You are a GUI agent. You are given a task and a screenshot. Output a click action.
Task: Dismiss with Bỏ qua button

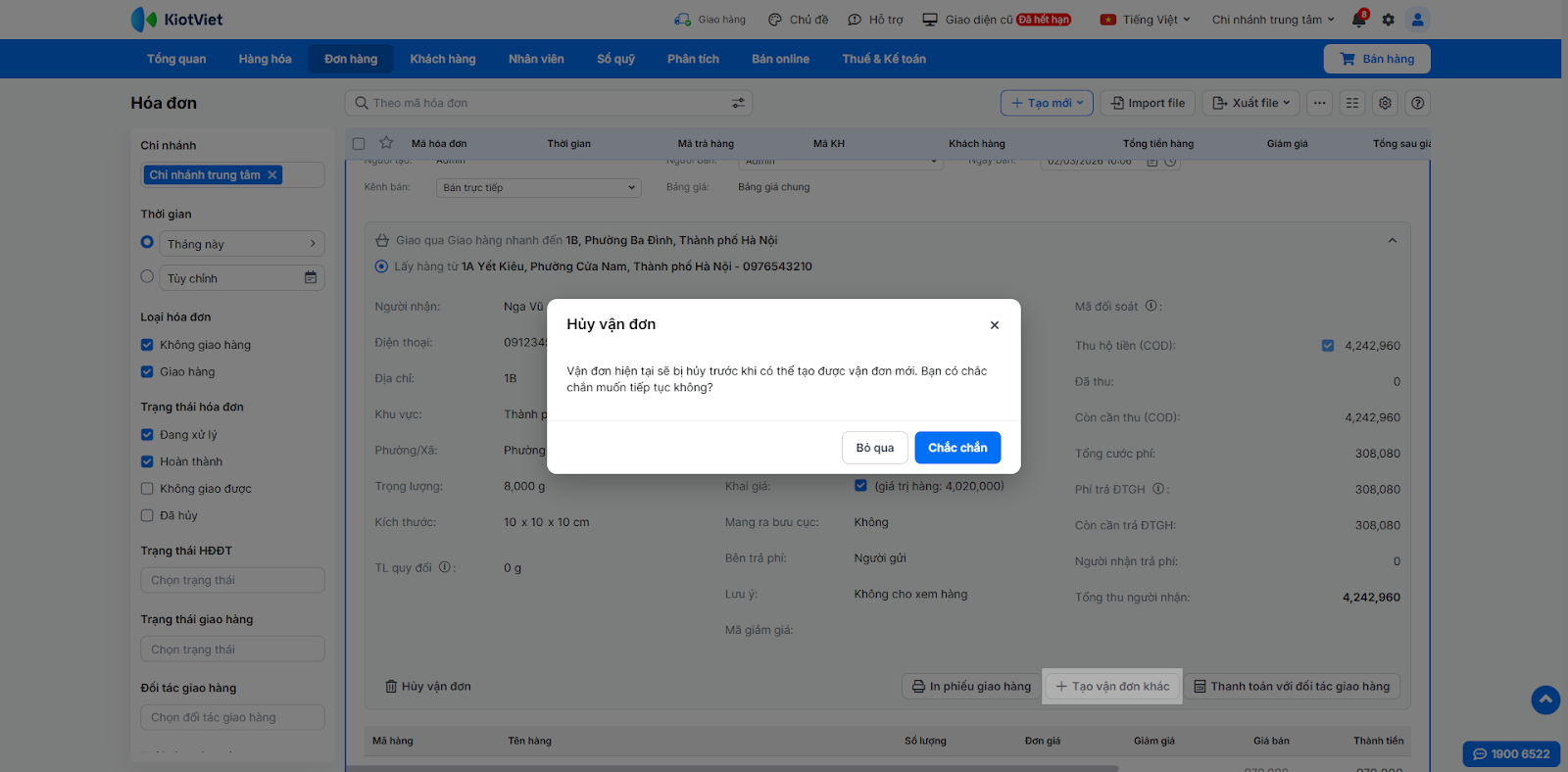coord(875,448)
